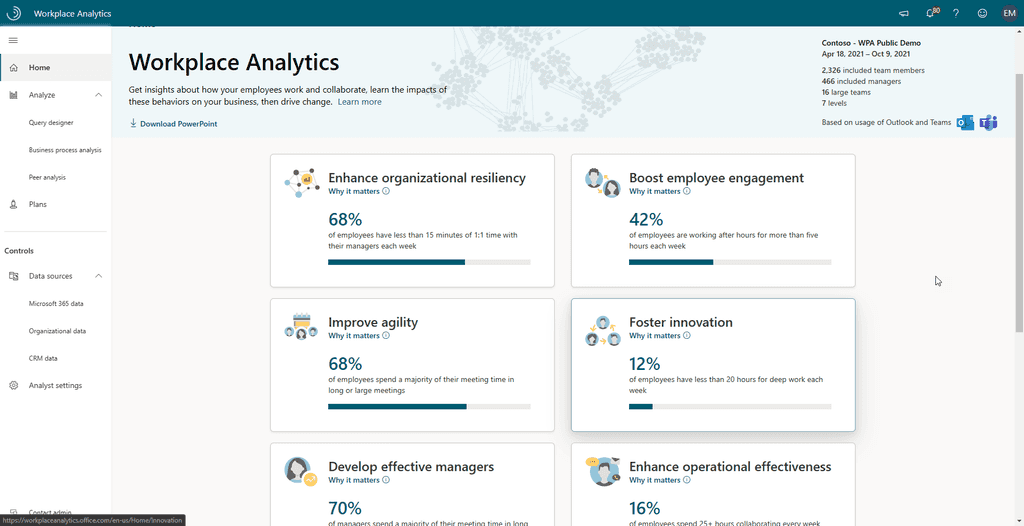
Task: Collapse the Data sources section chevron
Action: pyautogui.click(x=98, y=276)
